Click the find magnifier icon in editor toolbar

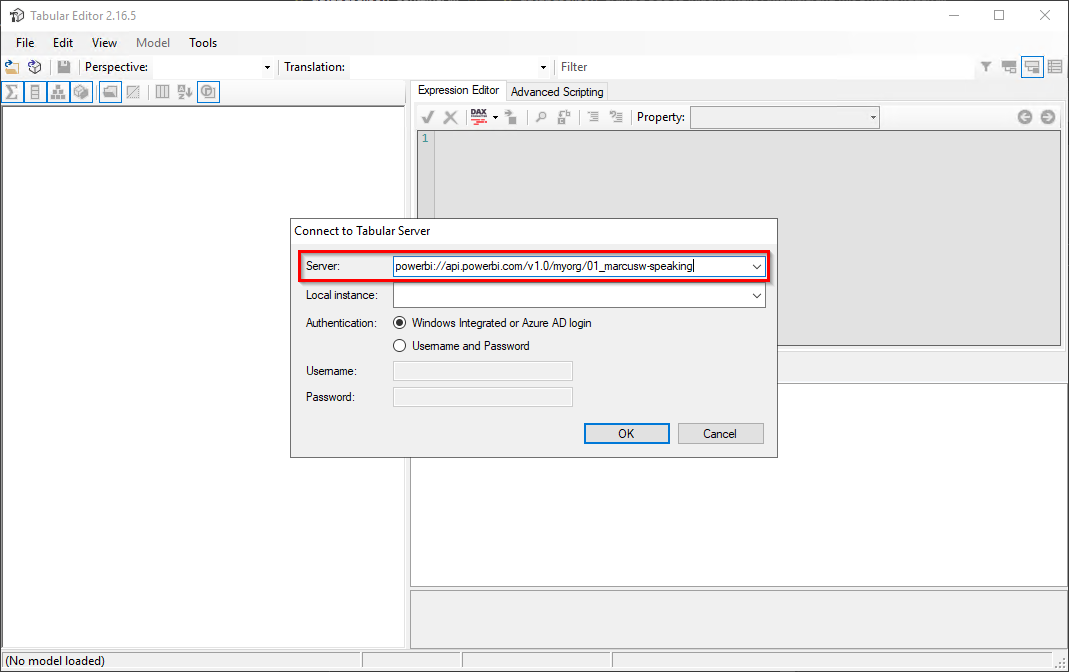(x=541, y=117)
